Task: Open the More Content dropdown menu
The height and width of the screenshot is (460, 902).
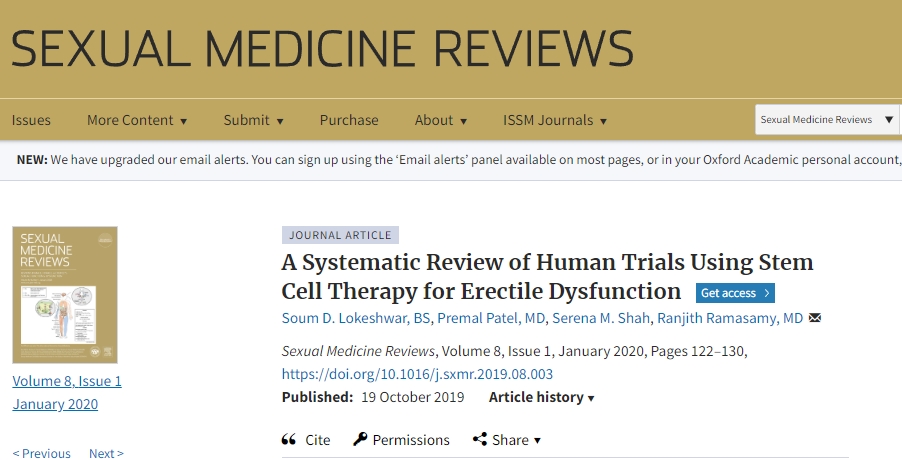Action: (136, 120)
